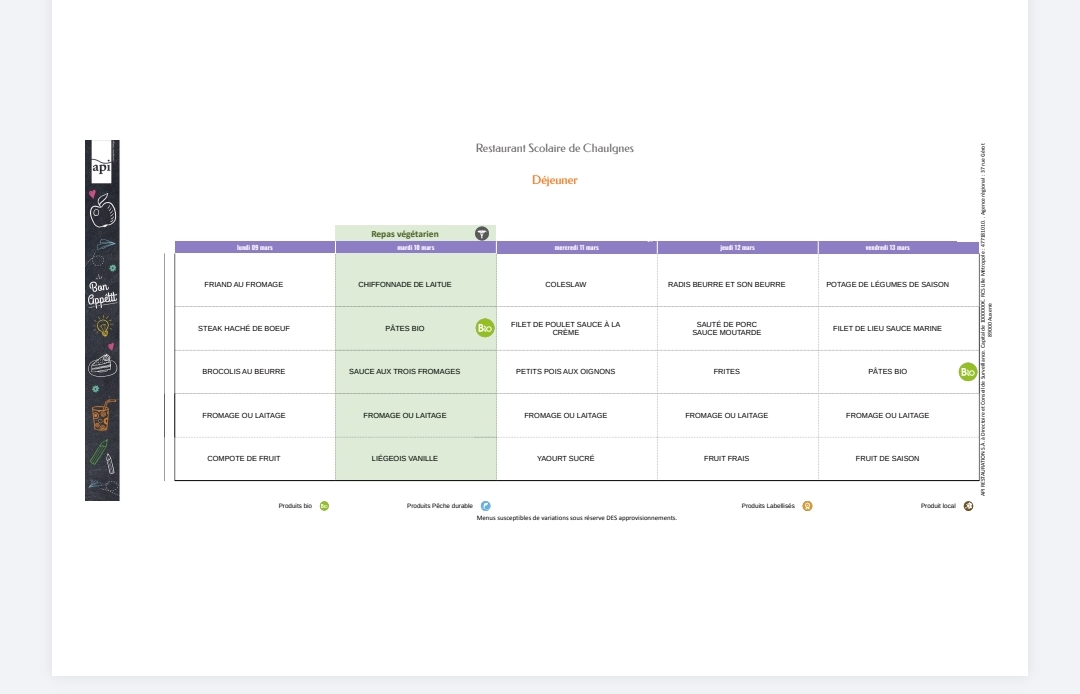The width and height of the screenshot is (1080, 694).
Task: Click the brown Produit local legend icon
Action: 968,506
